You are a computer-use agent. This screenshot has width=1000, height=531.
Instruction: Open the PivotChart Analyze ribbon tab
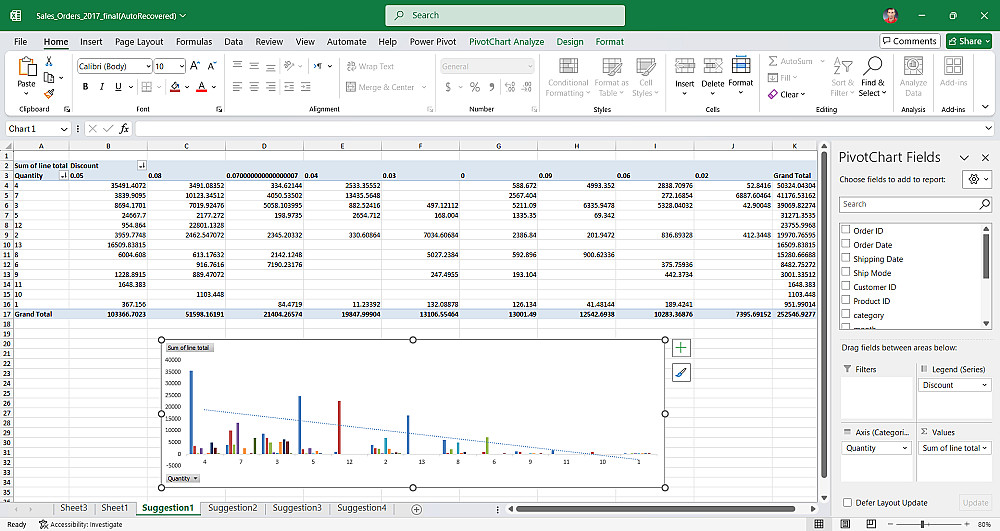point(506,41)
